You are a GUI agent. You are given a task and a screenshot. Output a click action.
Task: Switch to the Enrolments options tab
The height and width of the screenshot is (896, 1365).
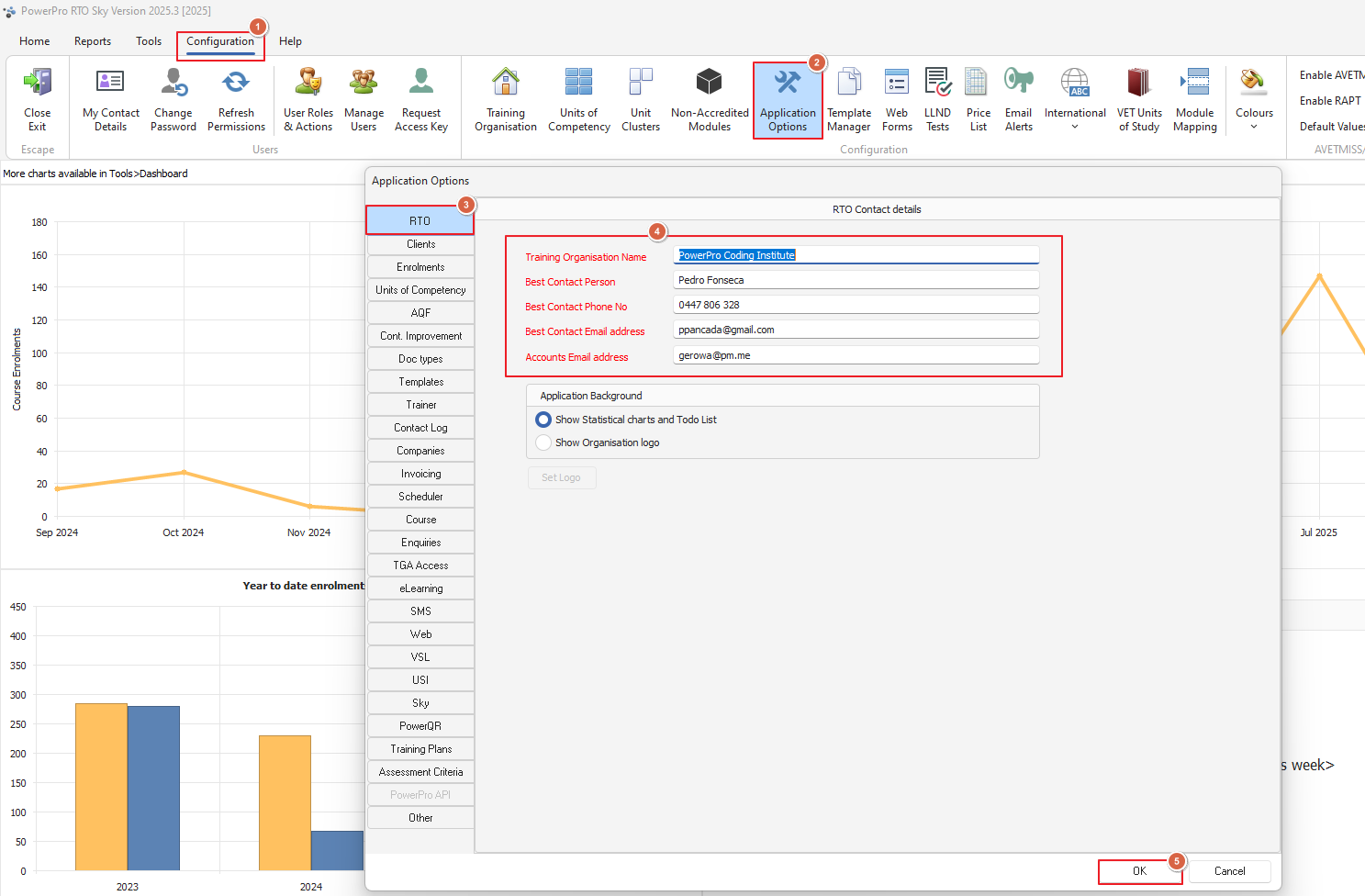421,267
